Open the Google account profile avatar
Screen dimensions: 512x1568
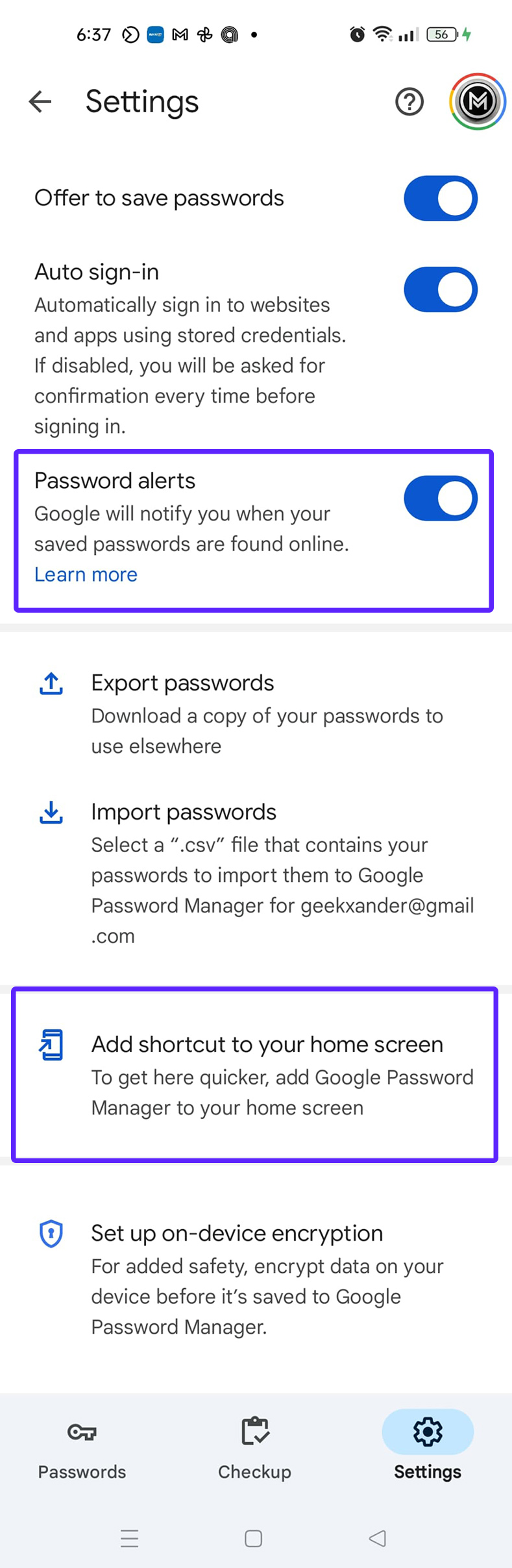(x=478, y=101)
